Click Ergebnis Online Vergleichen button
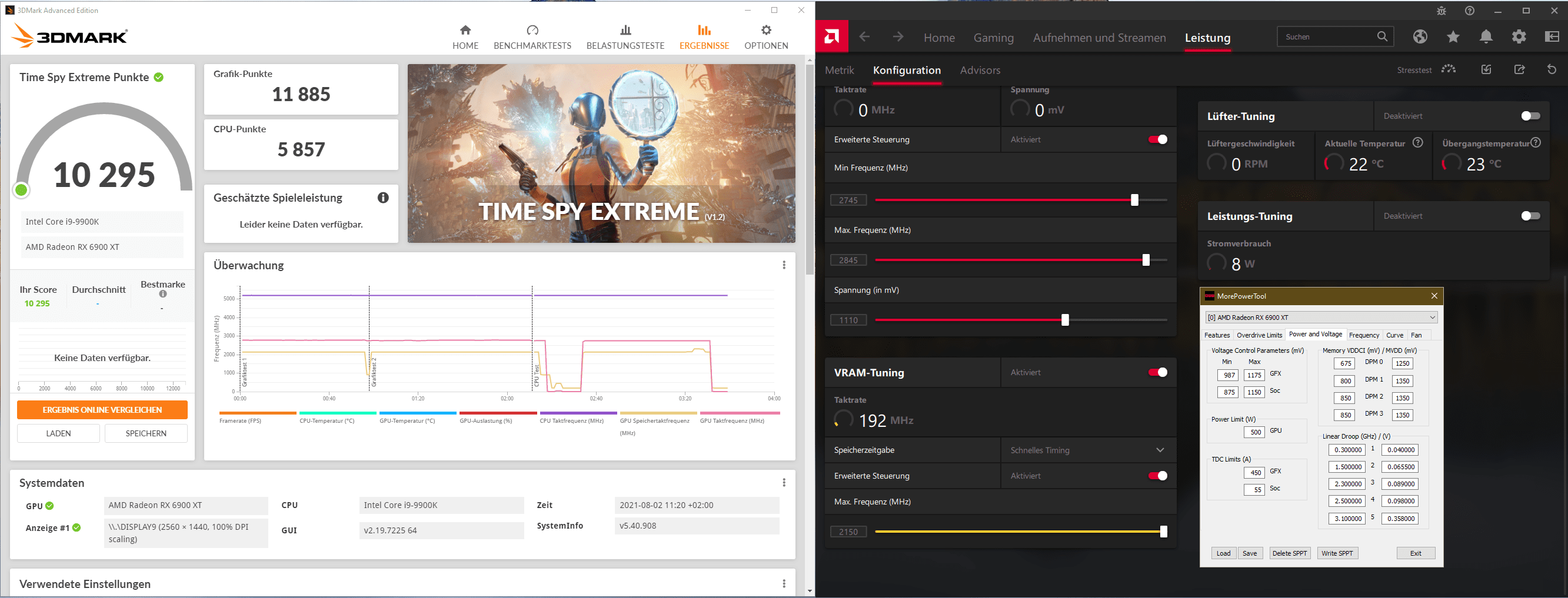 click(x=102, y=410)
